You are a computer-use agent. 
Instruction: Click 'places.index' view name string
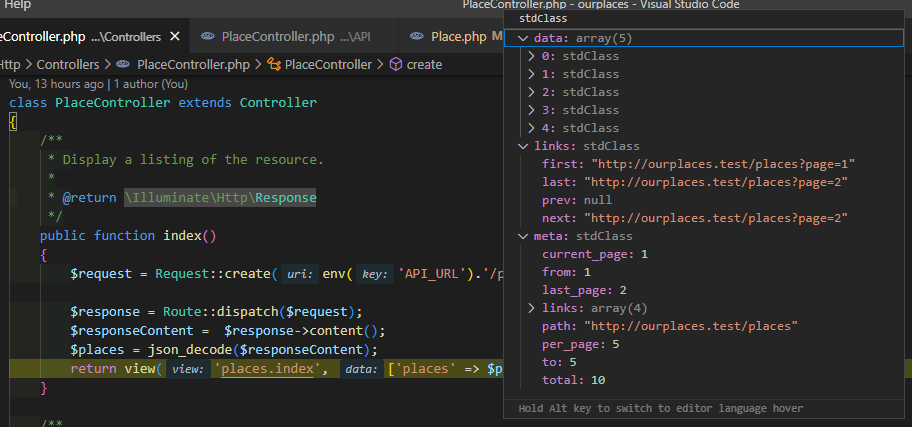click(268, 369)
